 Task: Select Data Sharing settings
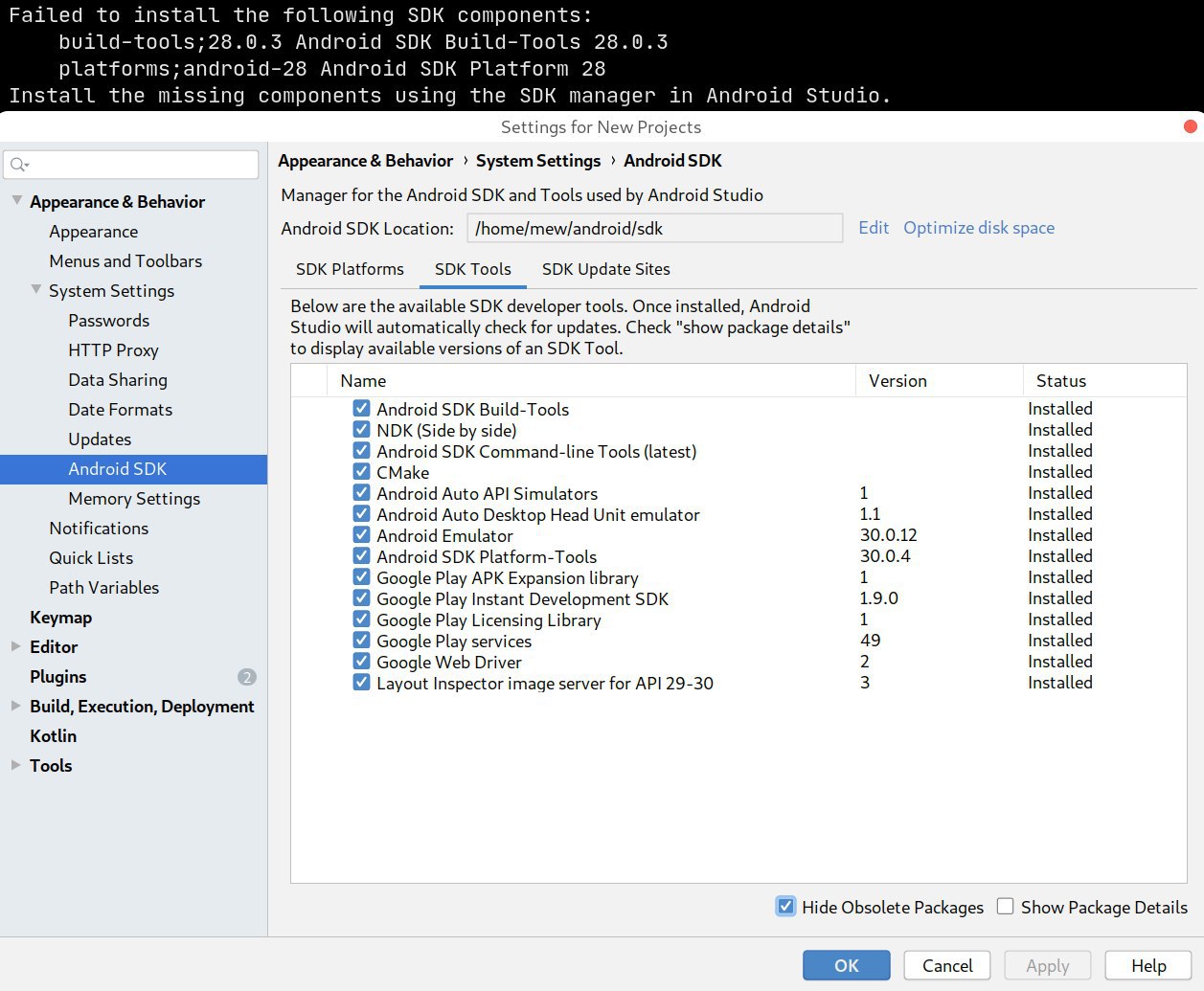tap(118, 379)
